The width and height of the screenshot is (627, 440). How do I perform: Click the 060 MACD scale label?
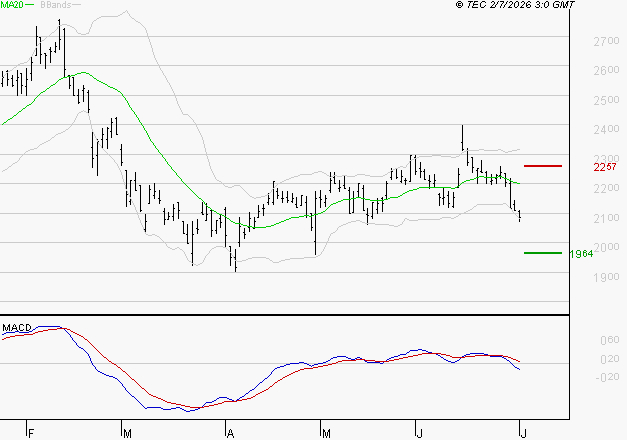(610, 340)
